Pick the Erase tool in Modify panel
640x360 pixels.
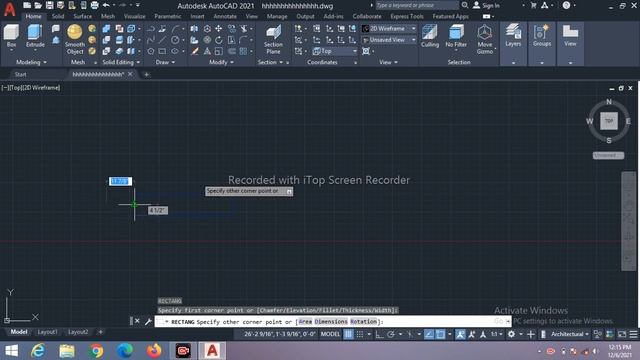pyautogui.click(x=195, y=51)
